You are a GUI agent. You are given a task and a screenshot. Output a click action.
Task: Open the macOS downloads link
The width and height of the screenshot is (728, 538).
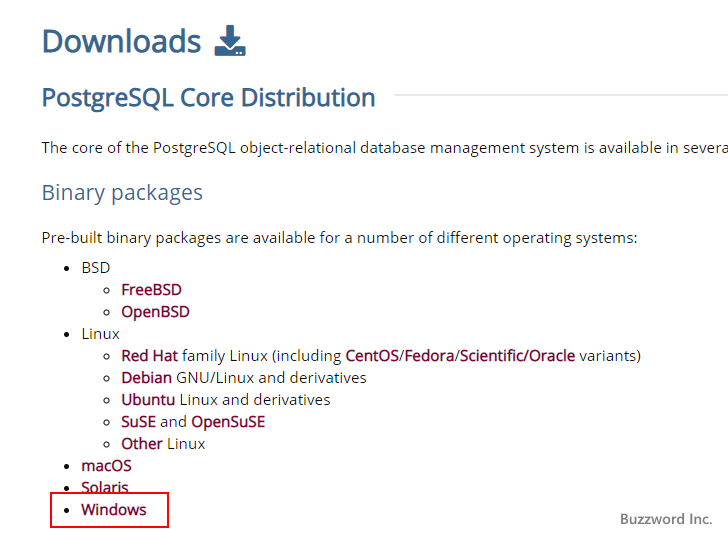pos(106,466)
